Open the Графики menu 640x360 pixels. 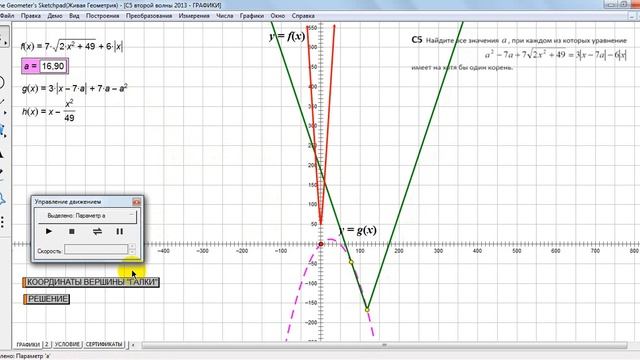251,16
